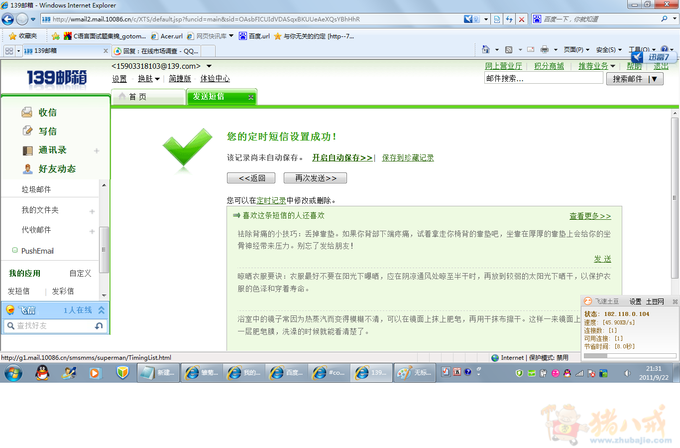
Task: Open the 体验中心 link
Action: [215, 78]
